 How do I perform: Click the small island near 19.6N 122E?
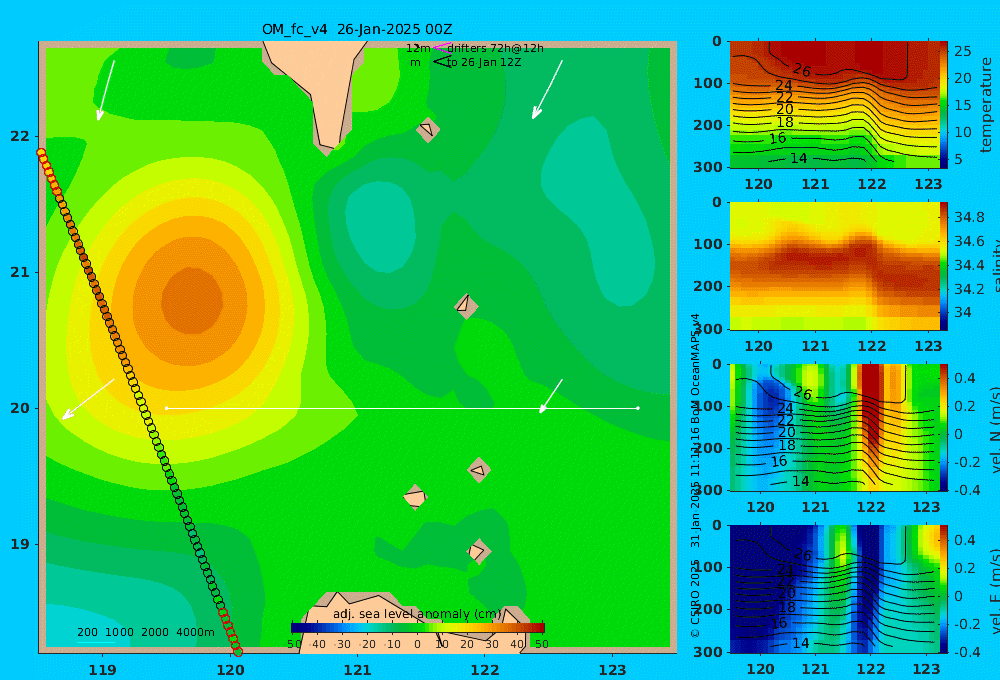click(x=479, y=471)
